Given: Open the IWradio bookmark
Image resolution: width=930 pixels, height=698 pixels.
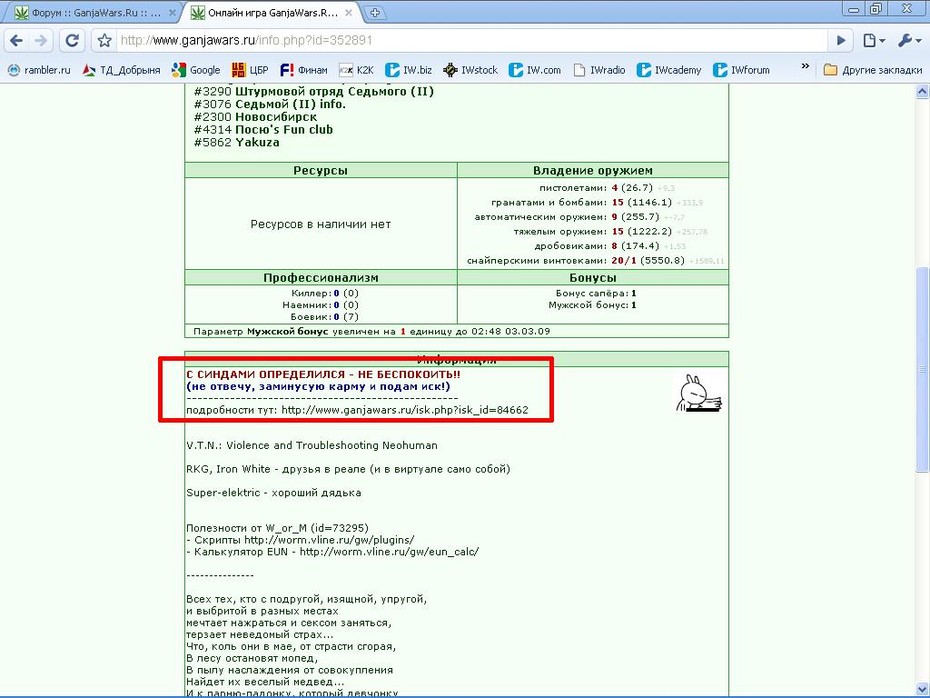Looking at the screenshot, I should [599, 70].
